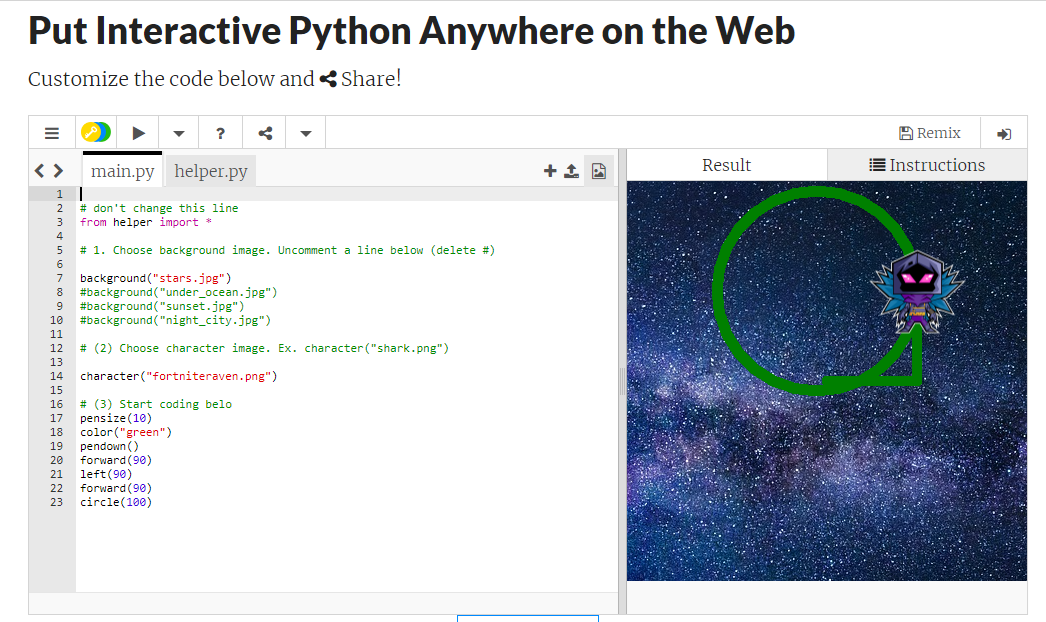Screen dimensions: 1046x622
Task: Click the Trinket yellow-green logo icon
Action: [95, 132]
